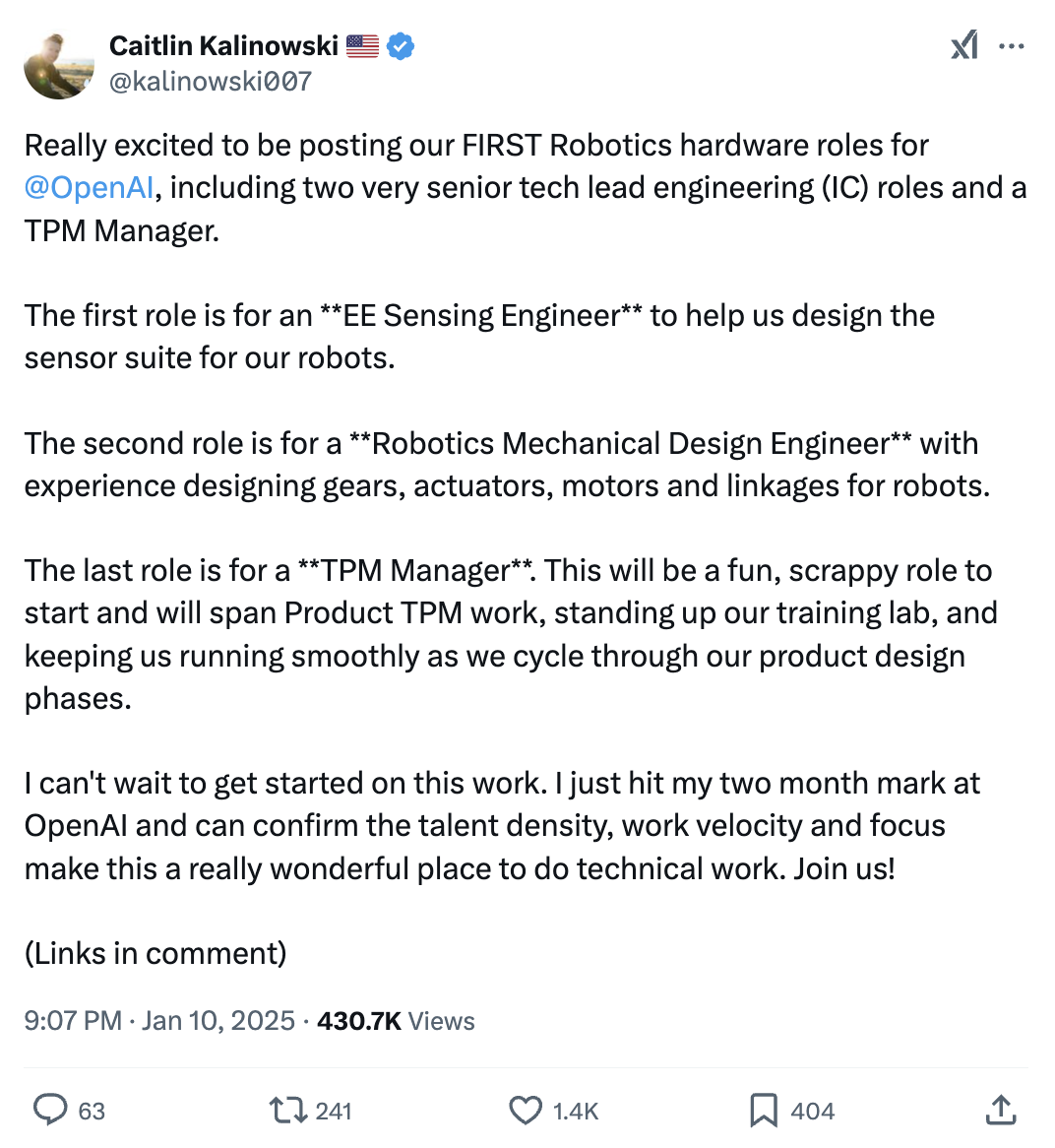
Task: Click the reply speech bubble icon
Action: [x=50, y=1111]
